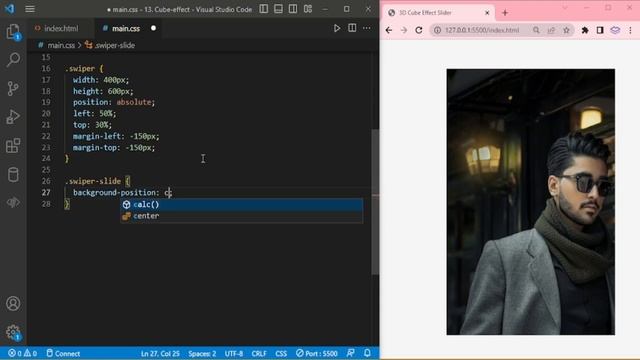640x360 pixels.
Task: Click the browser address bar URL
Action: (482, 30)
